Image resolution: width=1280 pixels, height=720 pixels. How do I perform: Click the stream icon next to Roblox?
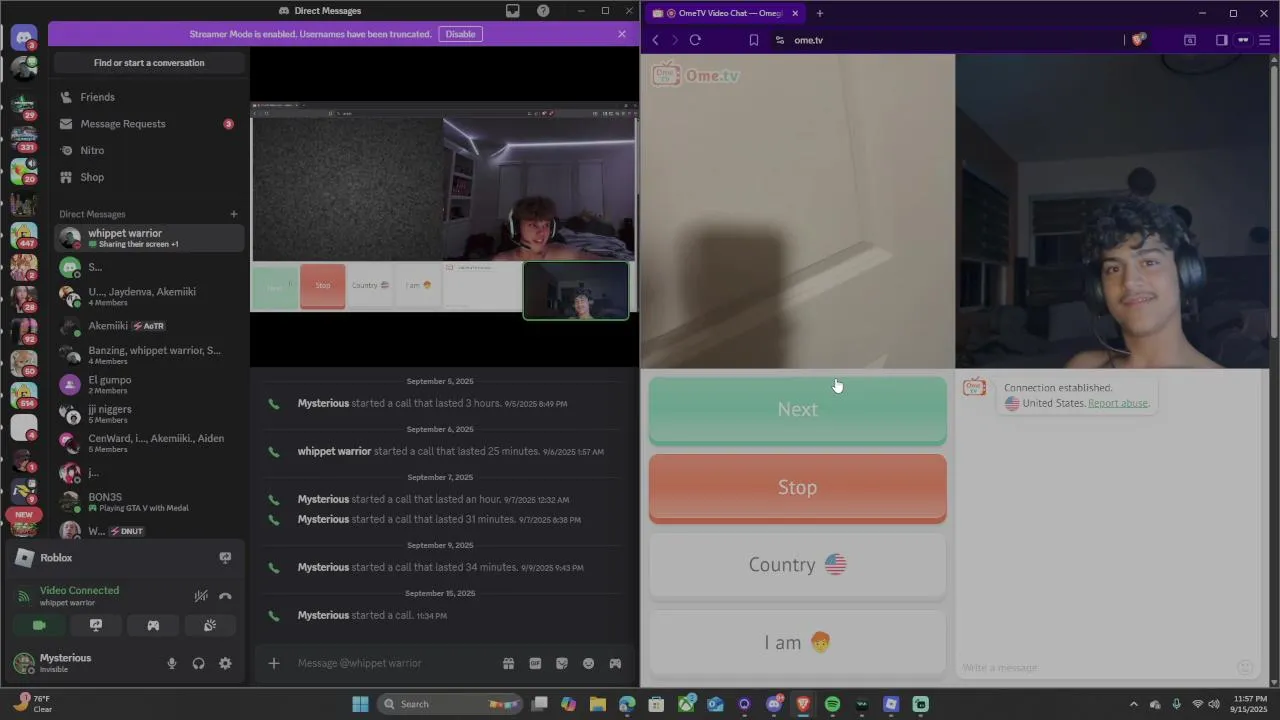coord(225,558)
